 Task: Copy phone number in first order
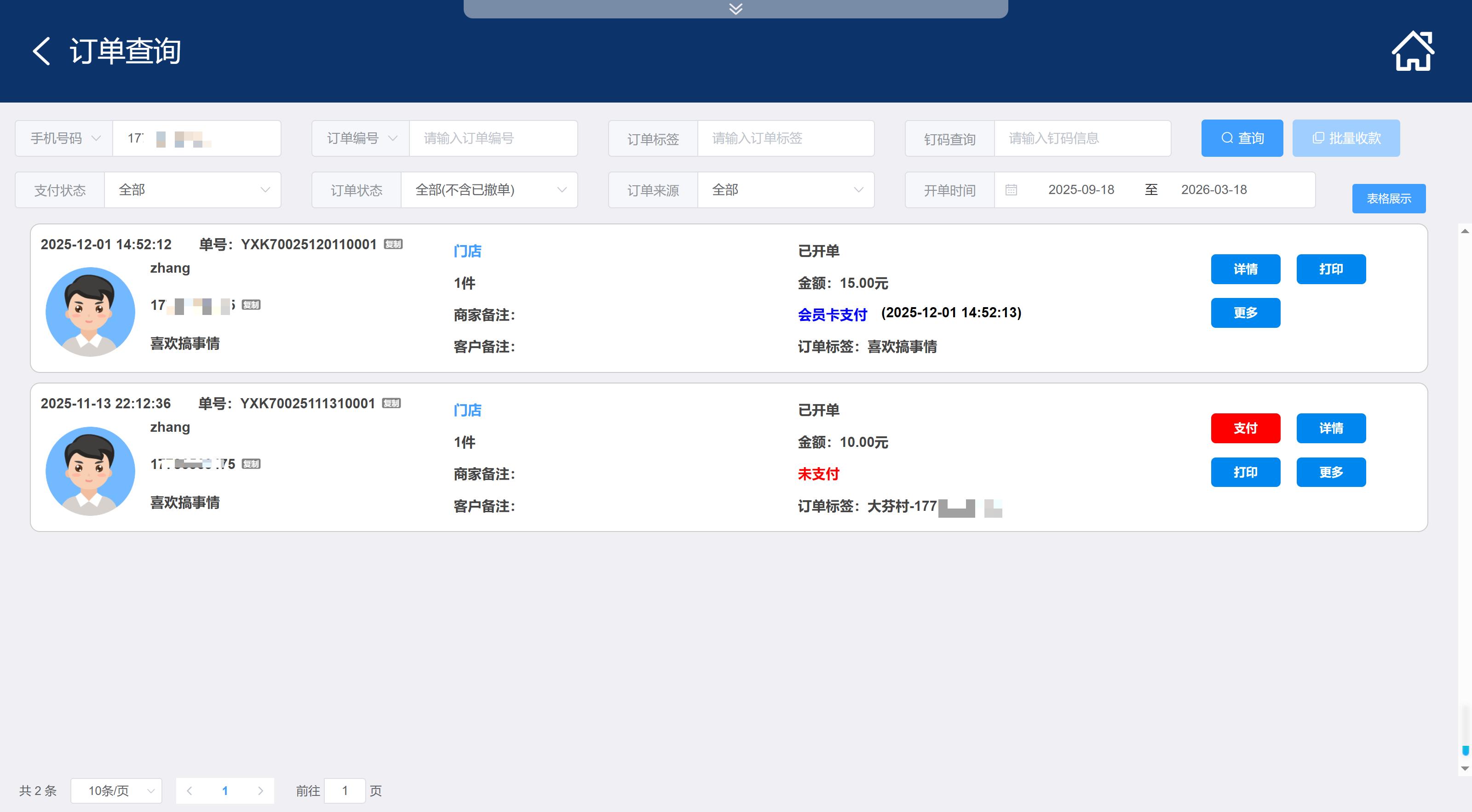pos(251,305)
